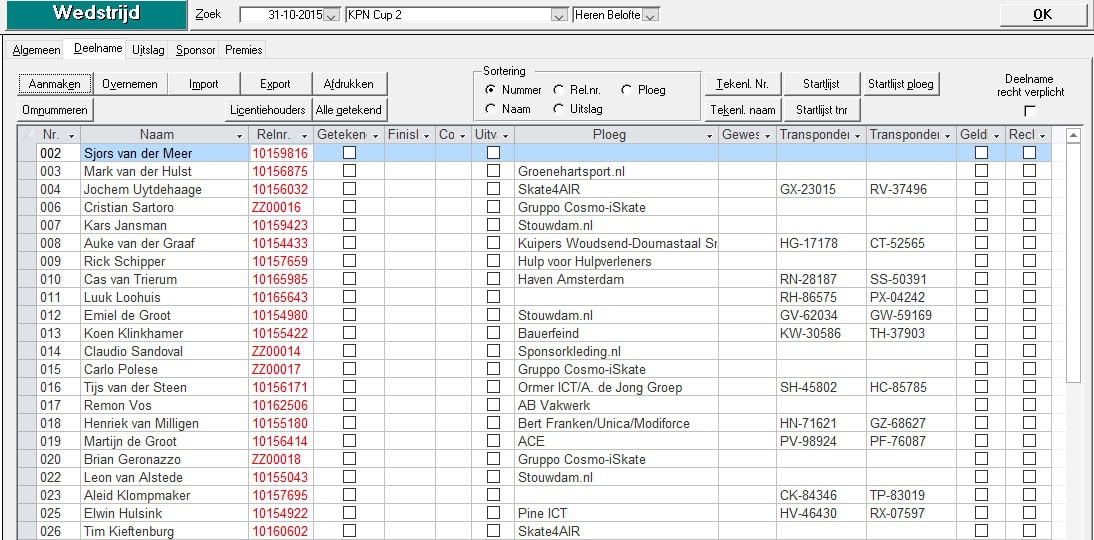Open the KPN Cup 2 competition dropdown
The width and height of the screenshot is (1094, 540).
tap(559, 16)
